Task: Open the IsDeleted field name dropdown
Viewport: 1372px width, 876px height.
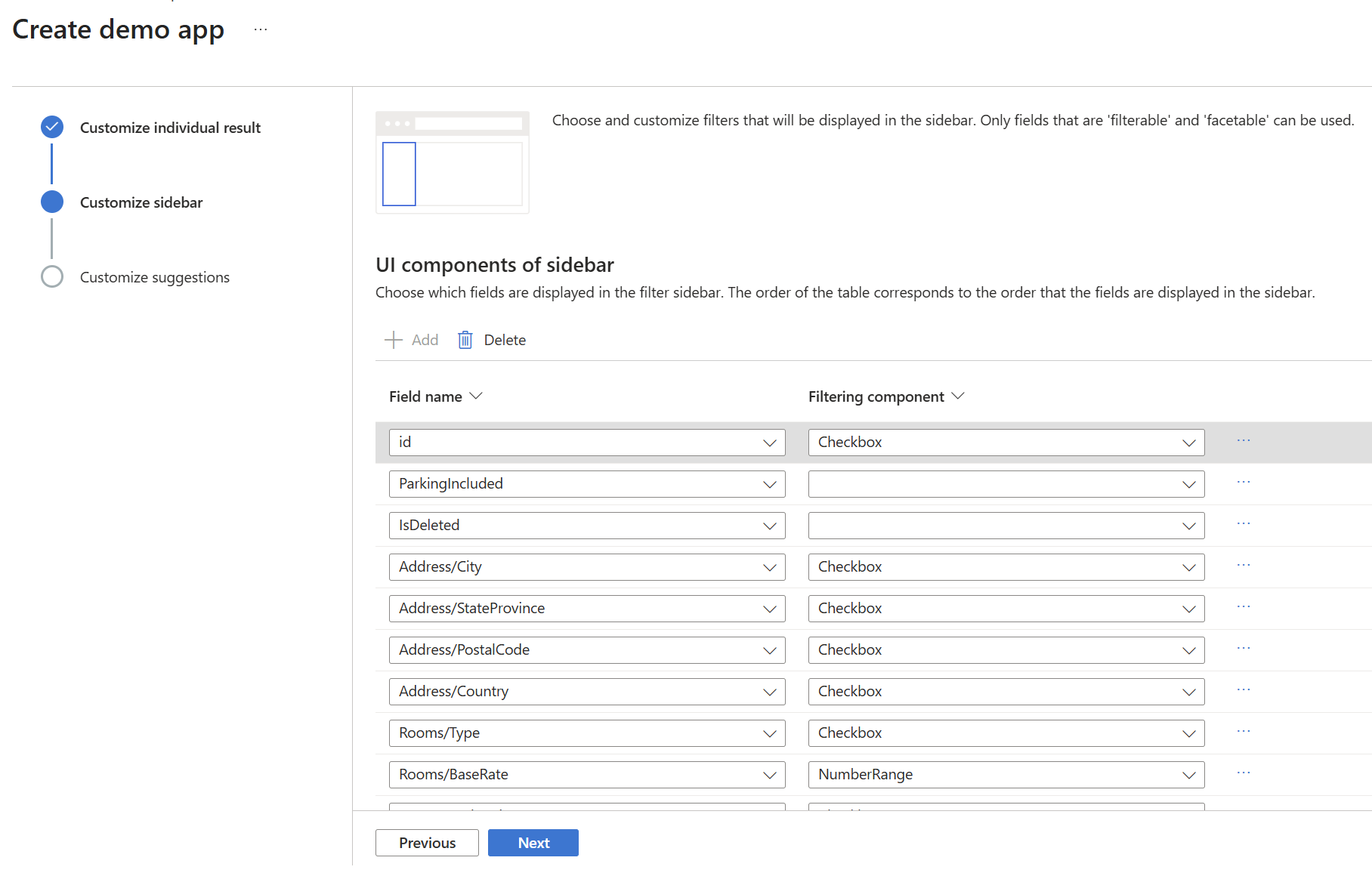Action: [587, 526]
